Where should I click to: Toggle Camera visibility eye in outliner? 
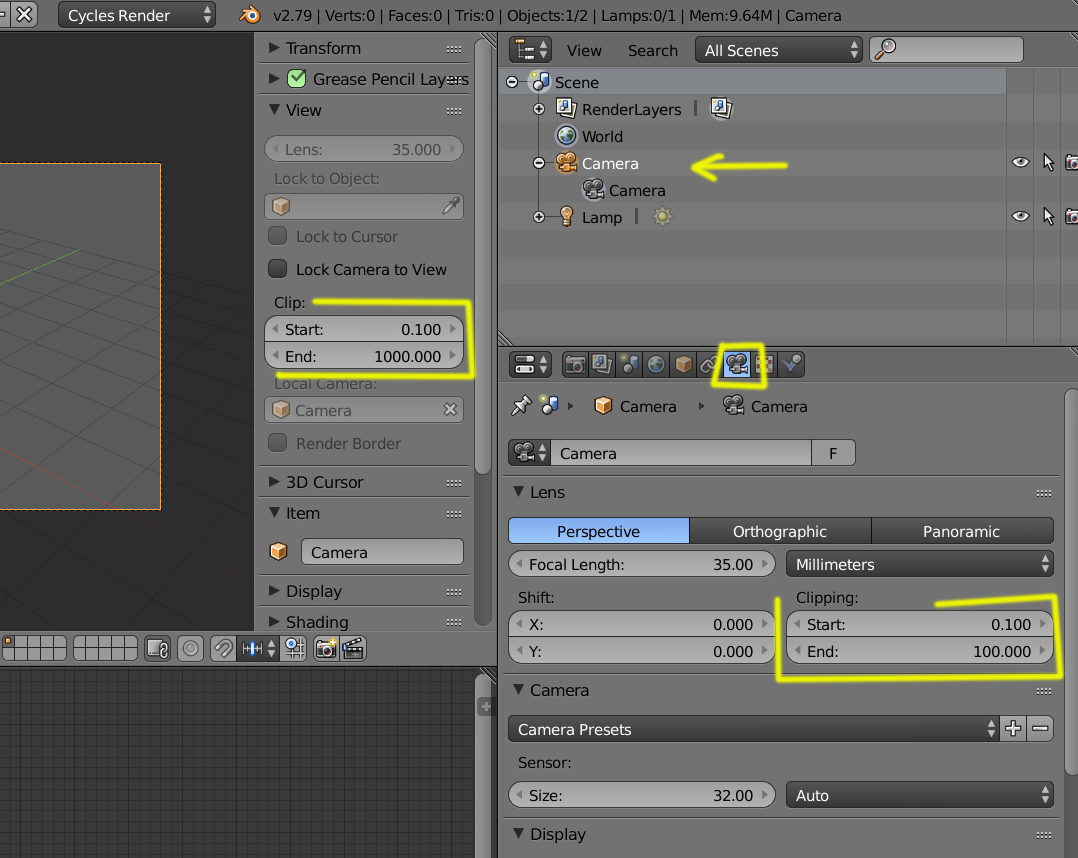[x=1020, y=162]
